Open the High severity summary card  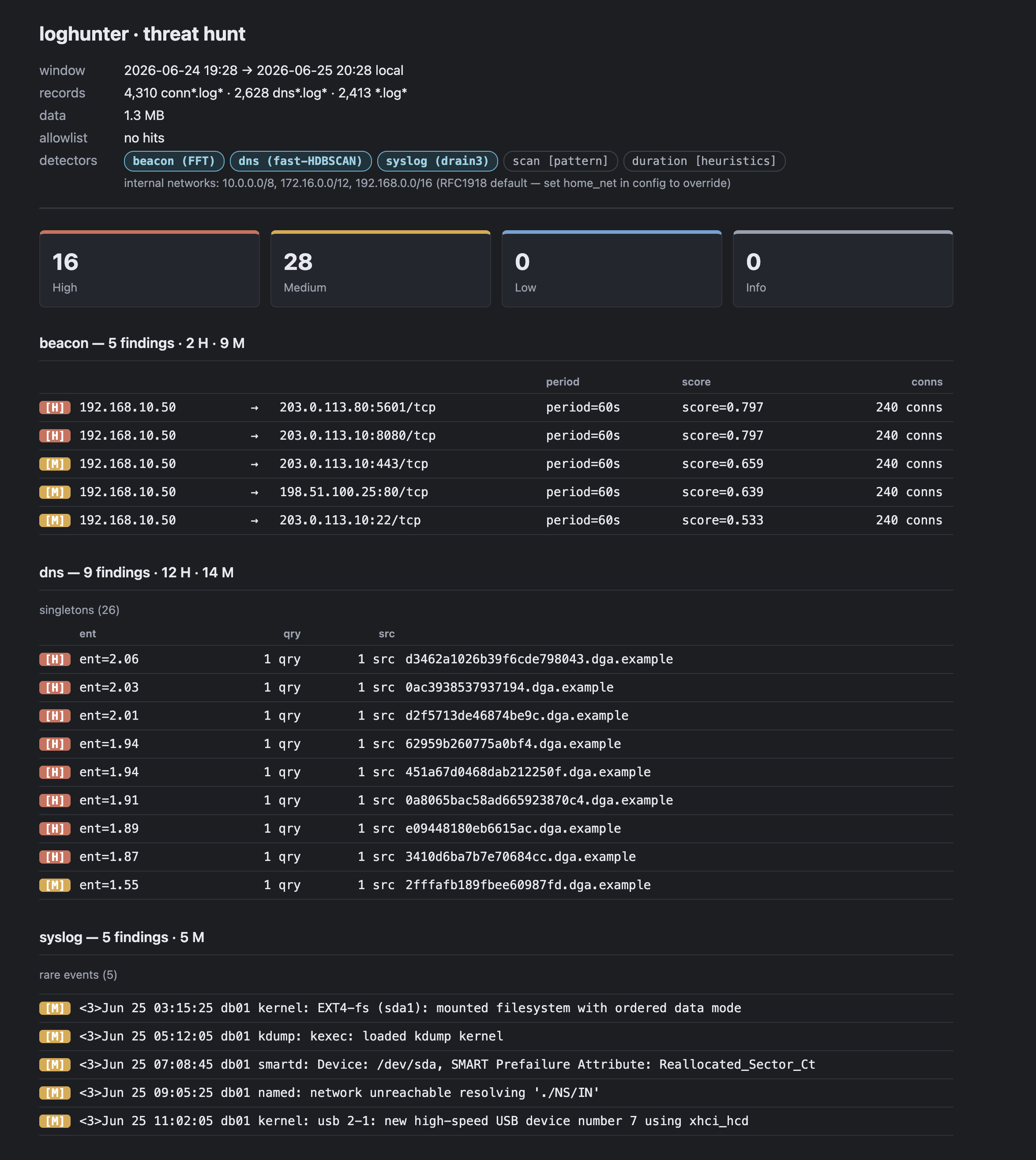(x=149, y=269)
